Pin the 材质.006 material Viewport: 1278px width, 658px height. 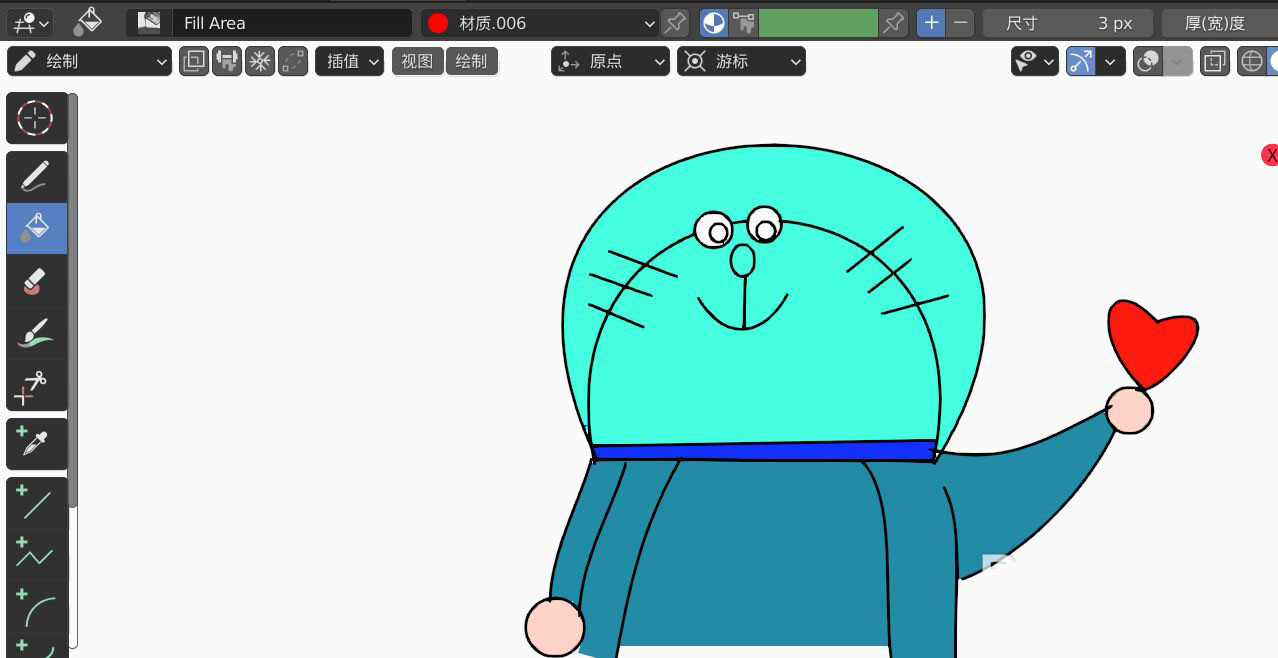click(x=675, y=22)
